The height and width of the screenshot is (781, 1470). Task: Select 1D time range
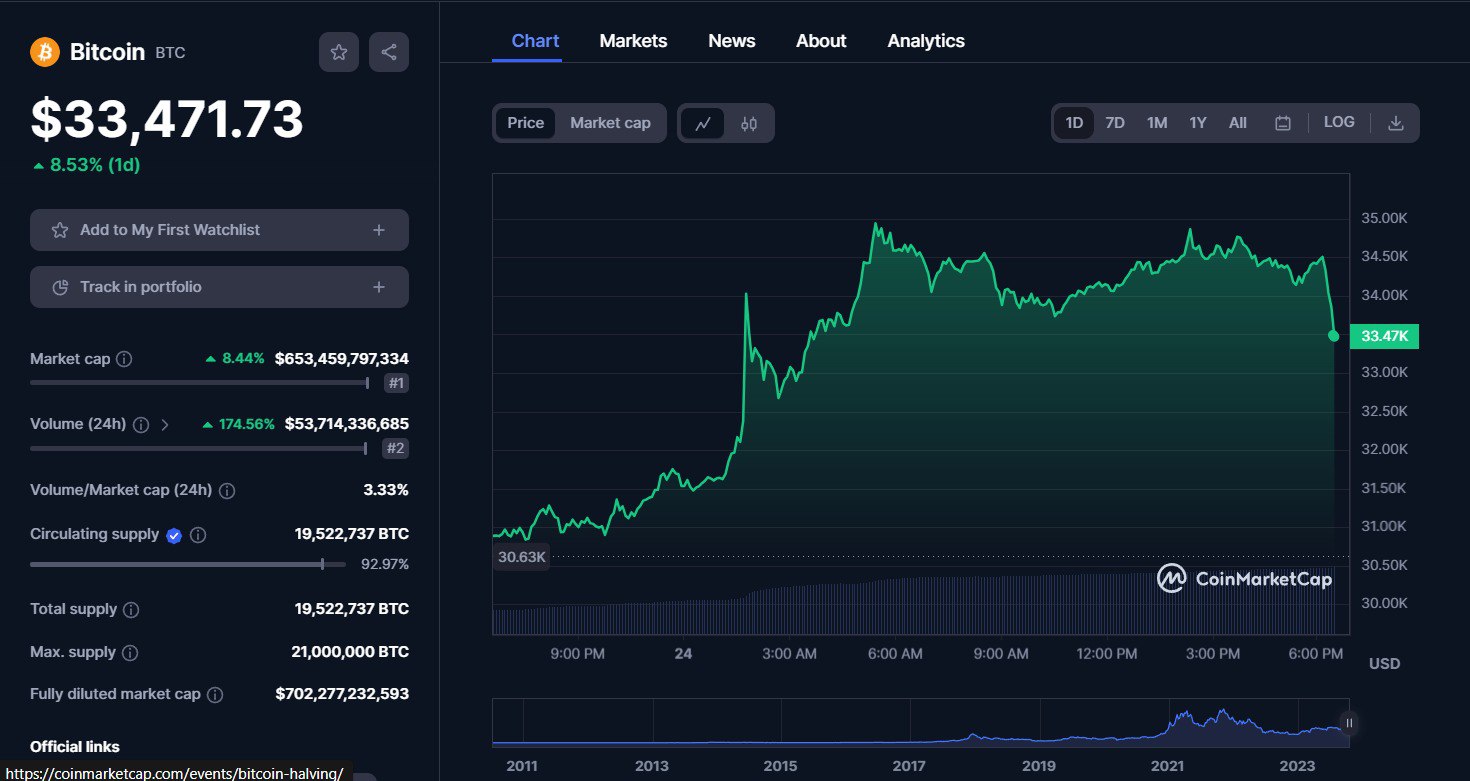1074,123
